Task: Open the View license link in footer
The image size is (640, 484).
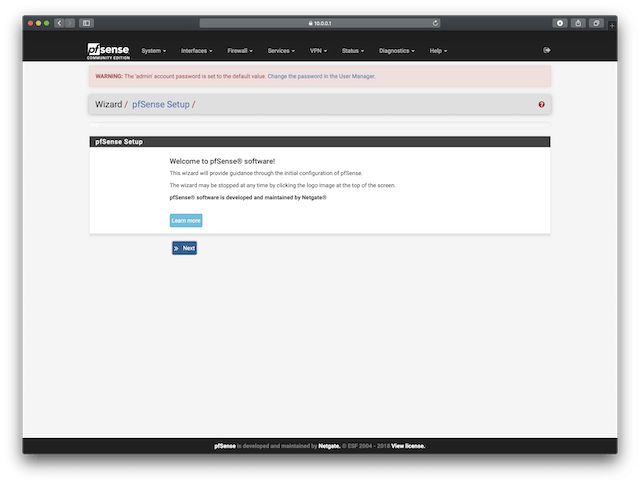Action: [408, 446]
